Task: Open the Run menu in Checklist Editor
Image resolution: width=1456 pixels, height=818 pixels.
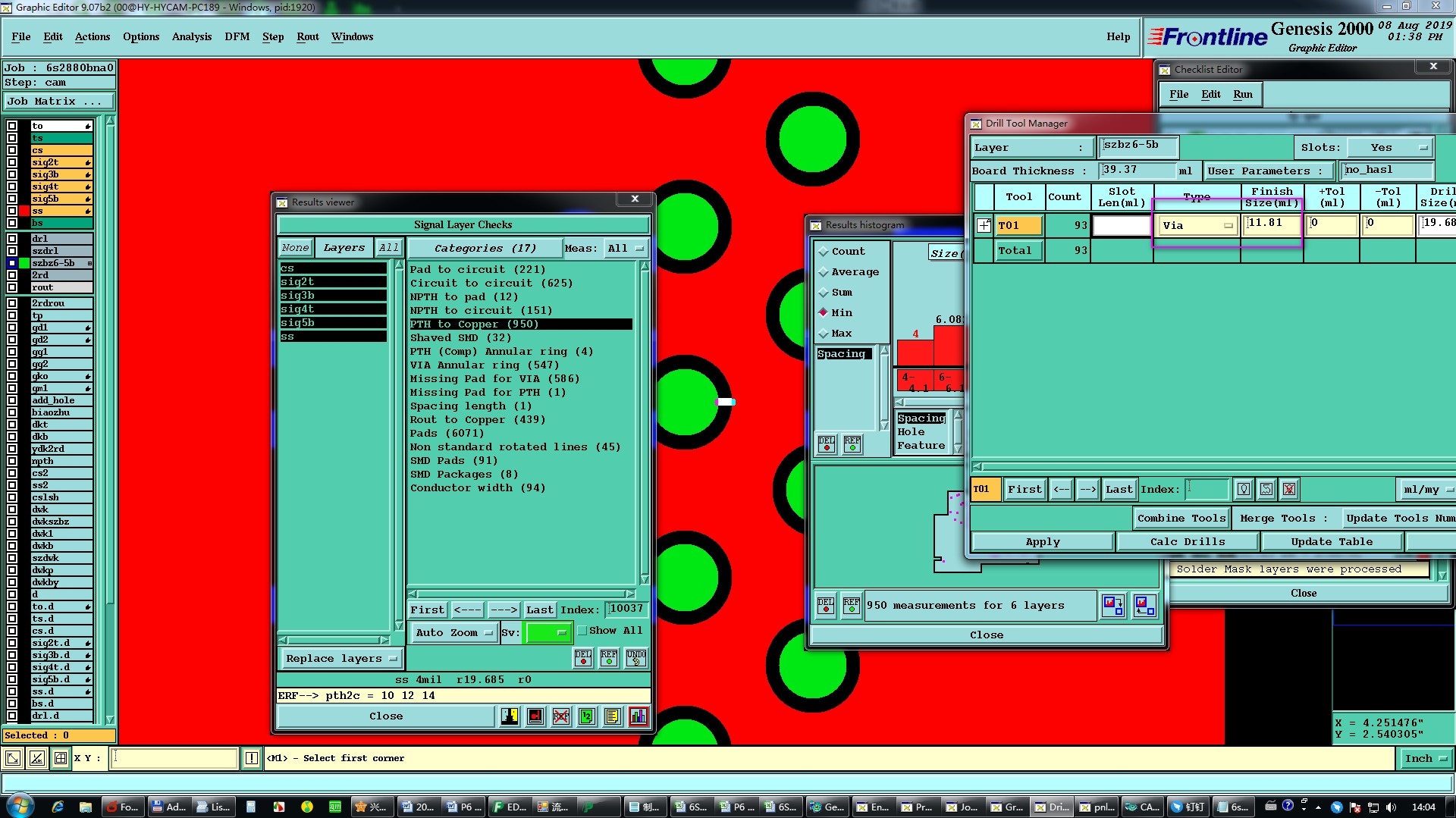Action: pyautogui.click(x=1243, y=94)
